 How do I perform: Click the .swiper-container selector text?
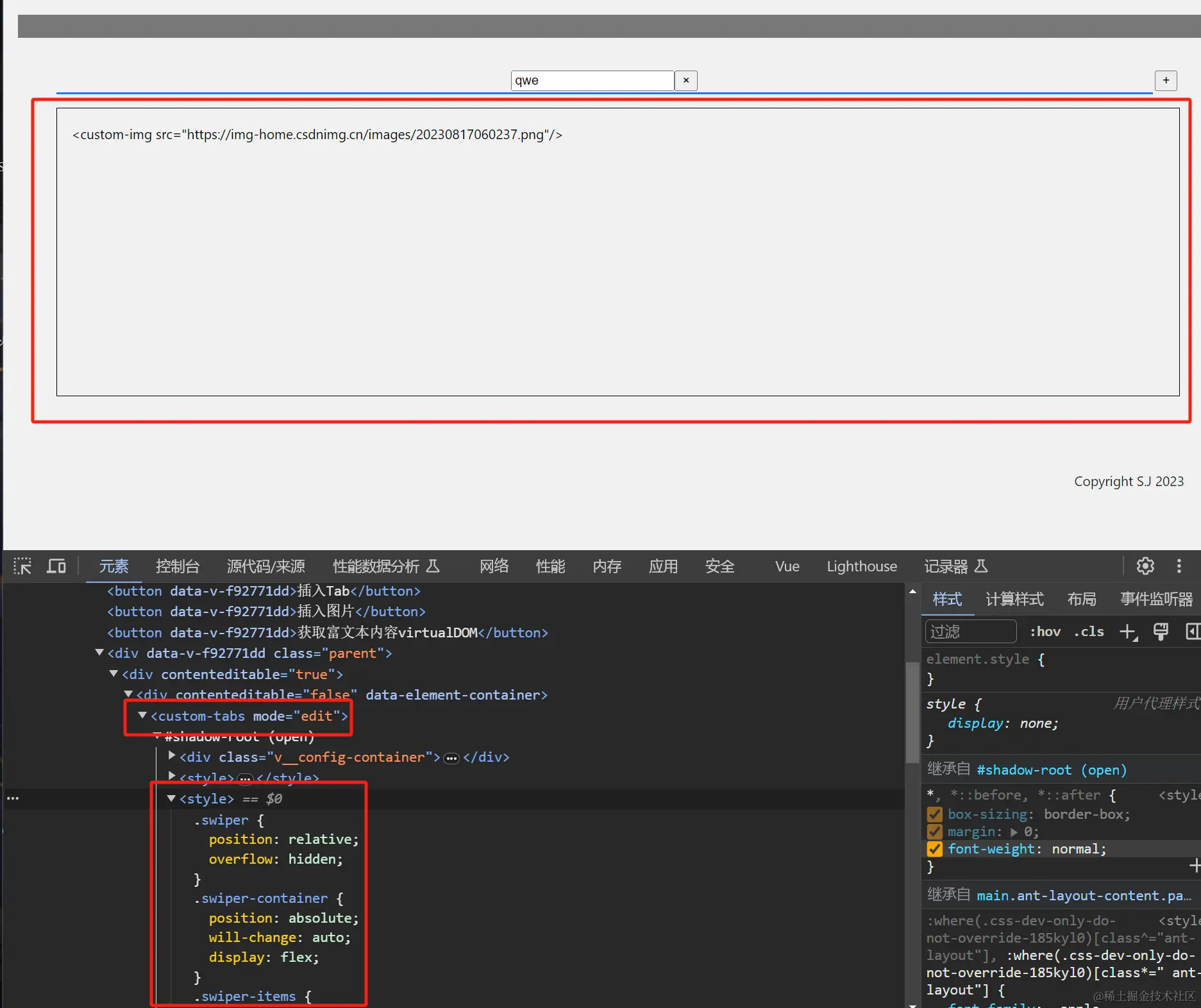(x=260, y=898)
